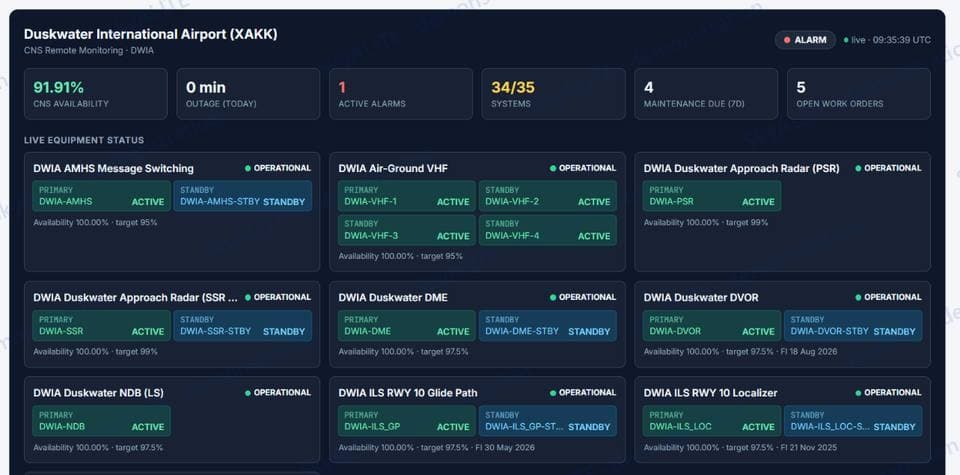Select the DWIA-DME-STBY standby unit tile
Viewport: 960px width, 475px height.
pos(548,326)
